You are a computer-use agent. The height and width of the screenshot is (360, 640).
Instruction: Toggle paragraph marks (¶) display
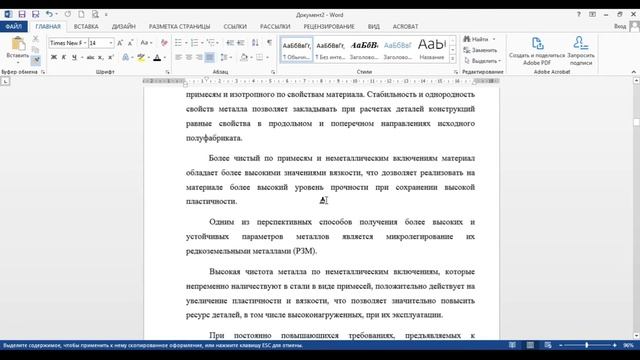click(269, 43)
